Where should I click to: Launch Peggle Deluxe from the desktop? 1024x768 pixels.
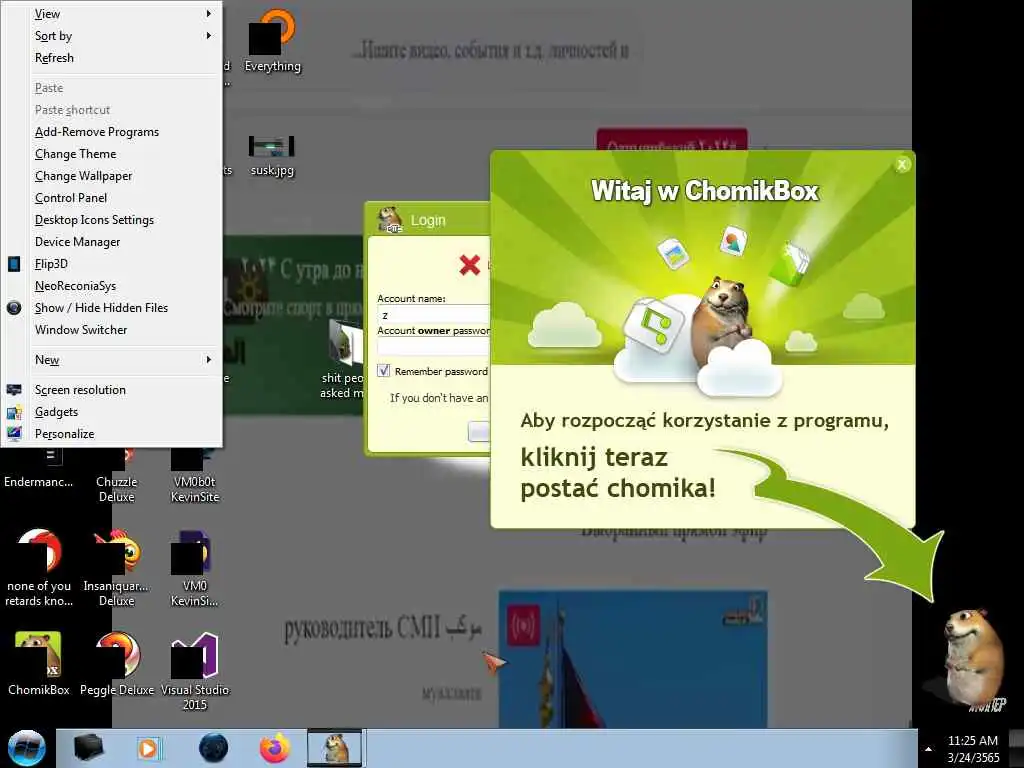click(116, 663)
